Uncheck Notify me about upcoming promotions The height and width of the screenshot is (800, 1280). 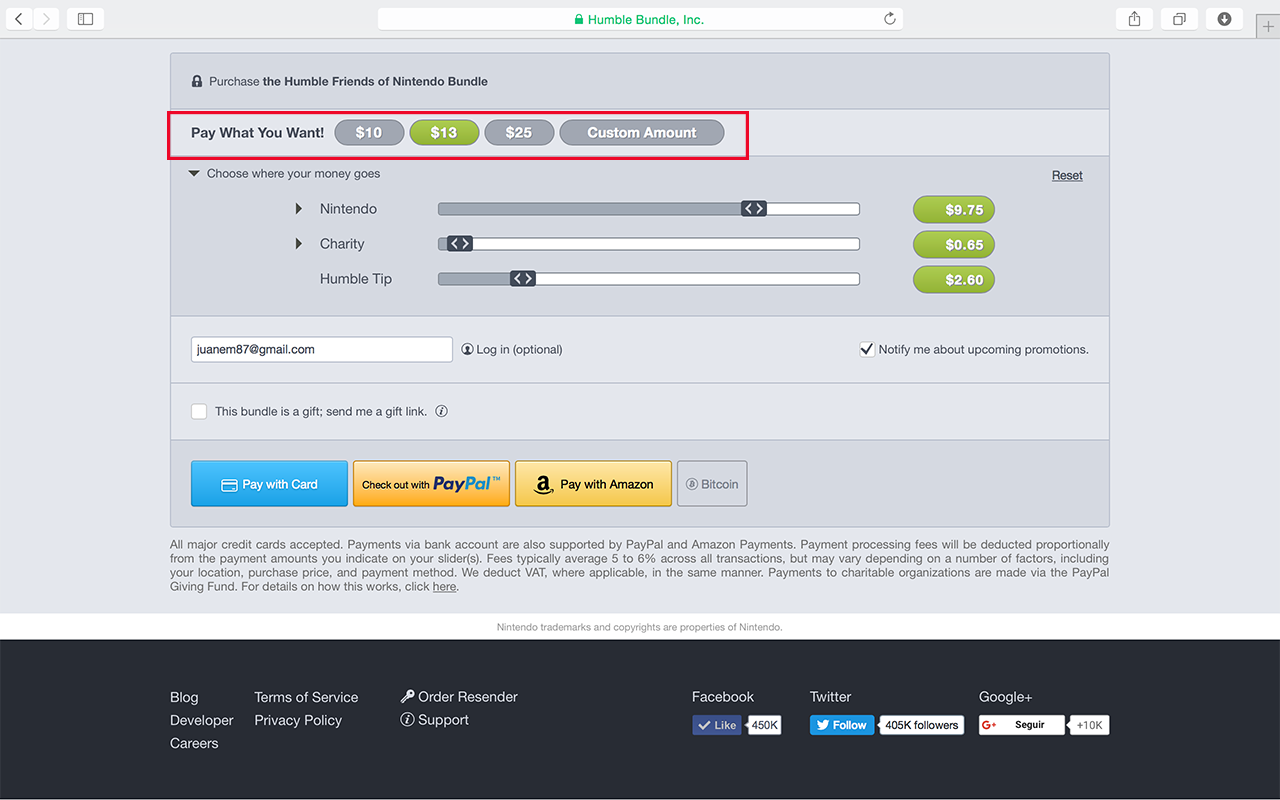point(867,349)
